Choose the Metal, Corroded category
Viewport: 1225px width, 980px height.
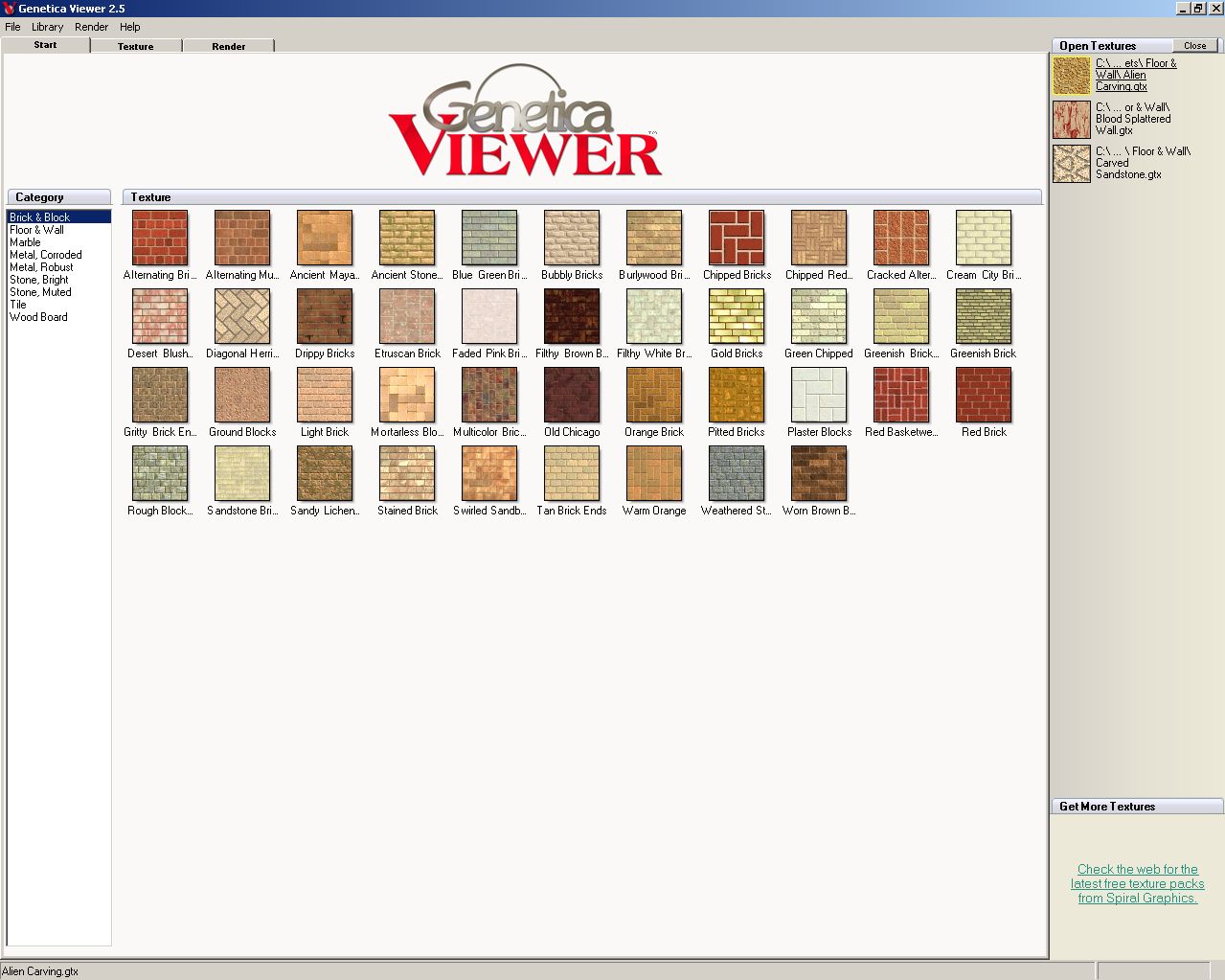click(x=58, y=255)
